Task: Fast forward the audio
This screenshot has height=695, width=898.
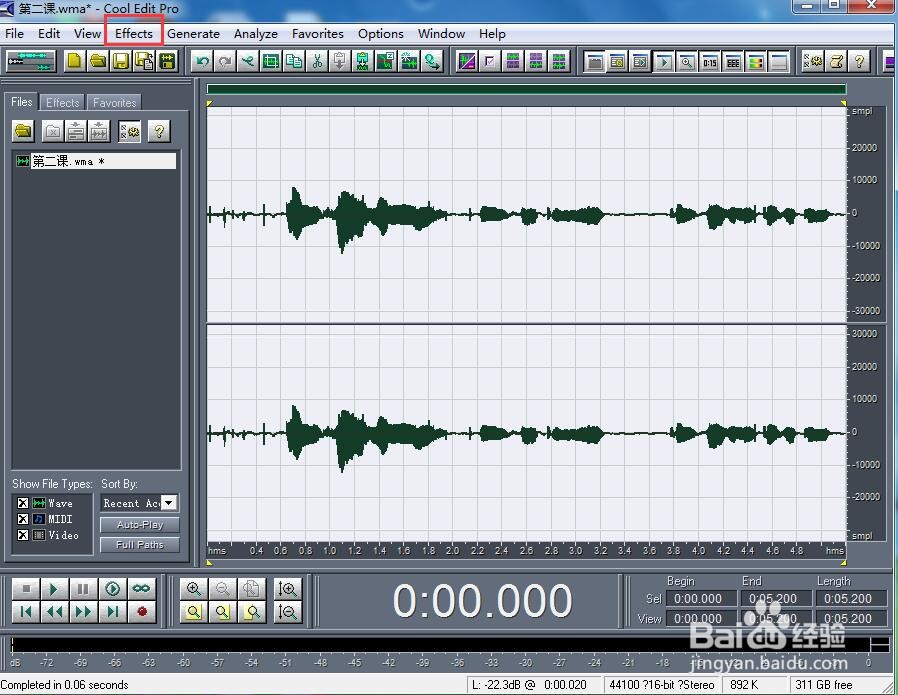Action: (83, 612)
